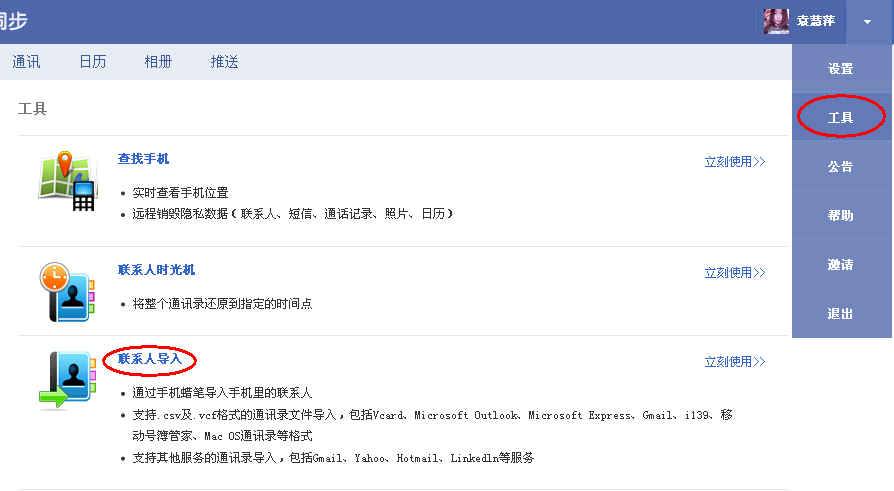The width and height of the screenshot is (894, 491).
Task: Open 公告 from the dropdown menu
Action: click(x=840, y=167)
